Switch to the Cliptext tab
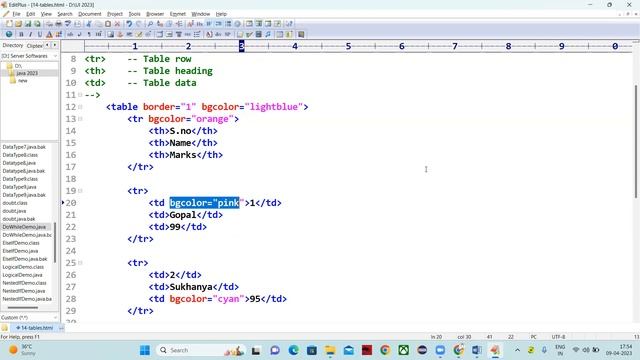Viewport: 640px width, 360px height. tap(35, 46)
